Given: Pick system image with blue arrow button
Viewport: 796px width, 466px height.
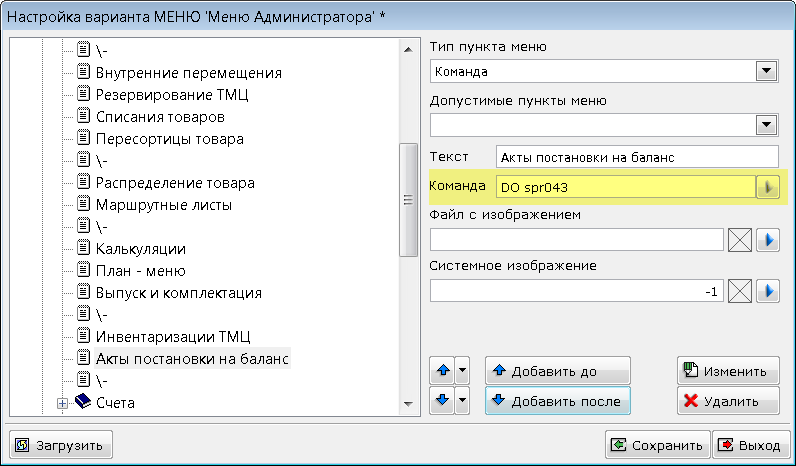Looking at the screenshot, I should (x=768, y=291).
